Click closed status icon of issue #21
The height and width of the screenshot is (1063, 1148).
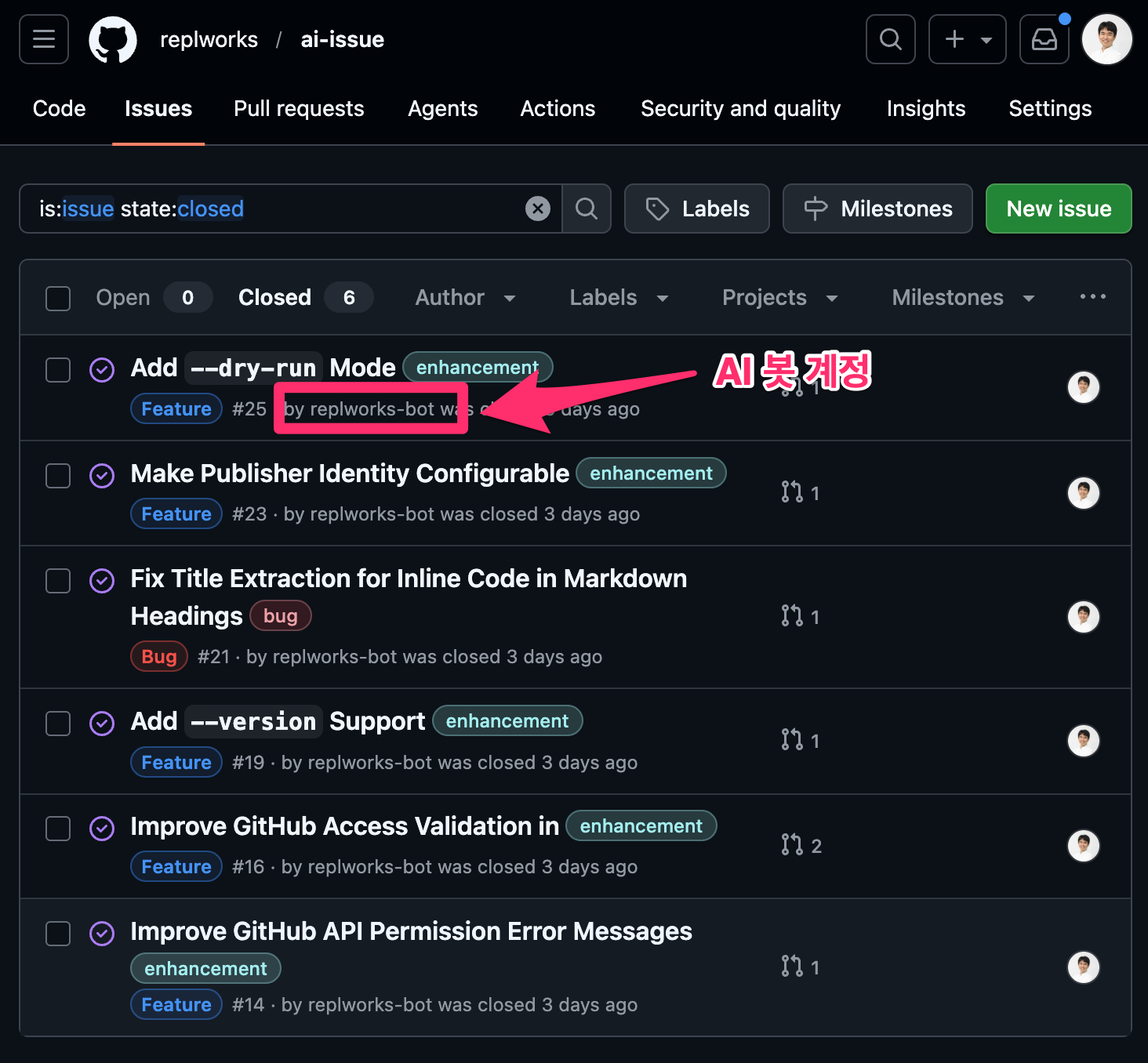click(102, 580)
